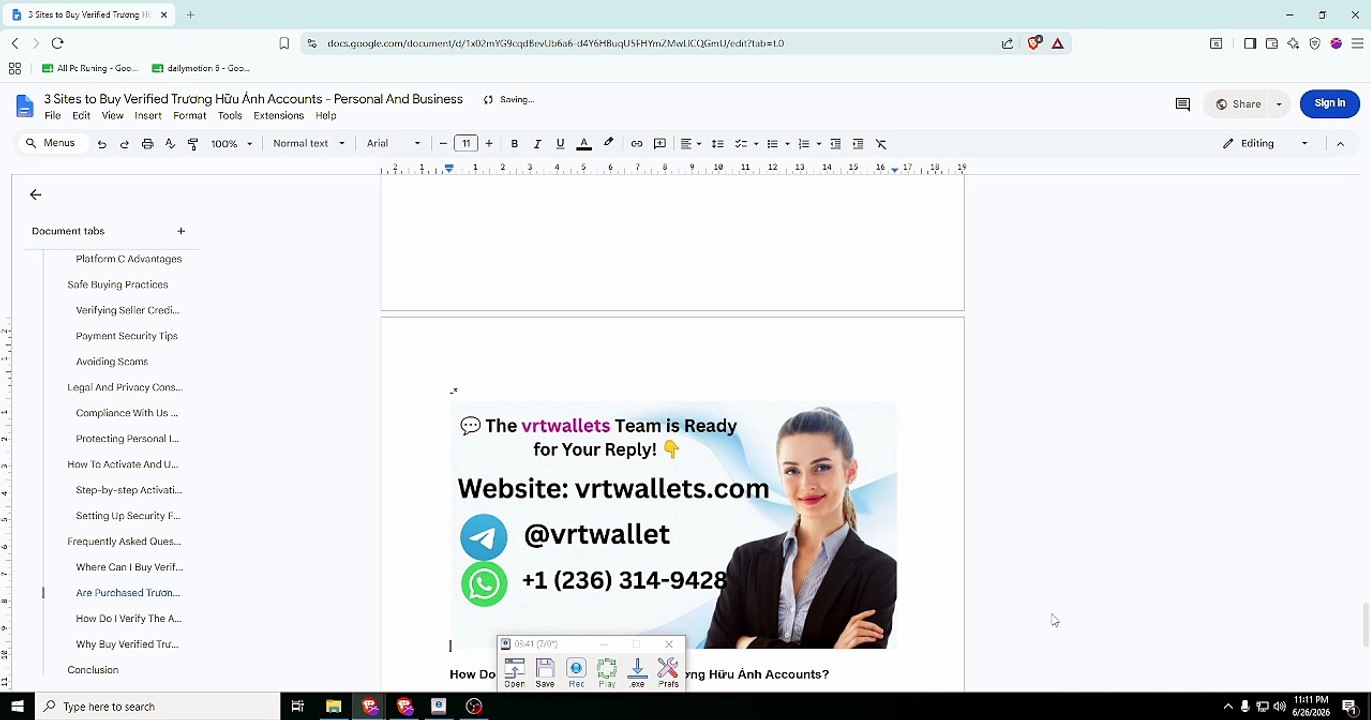Close the document outline with back arrow
Image resolution: width=1371 pixels, height=720 pixels.
[36, 195]
